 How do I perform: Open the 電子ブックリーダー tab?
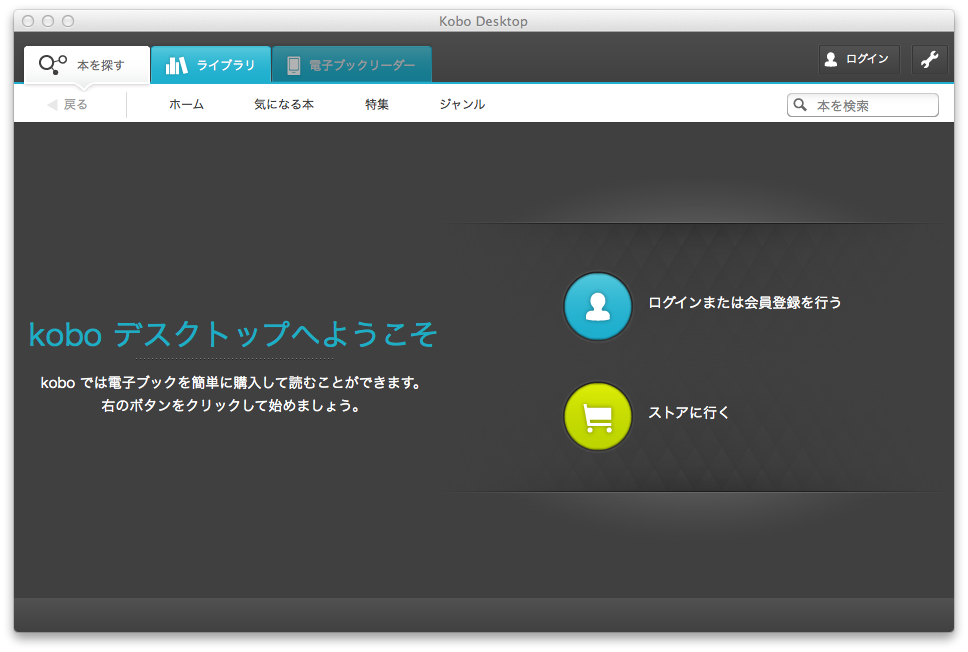coord(352,64)
